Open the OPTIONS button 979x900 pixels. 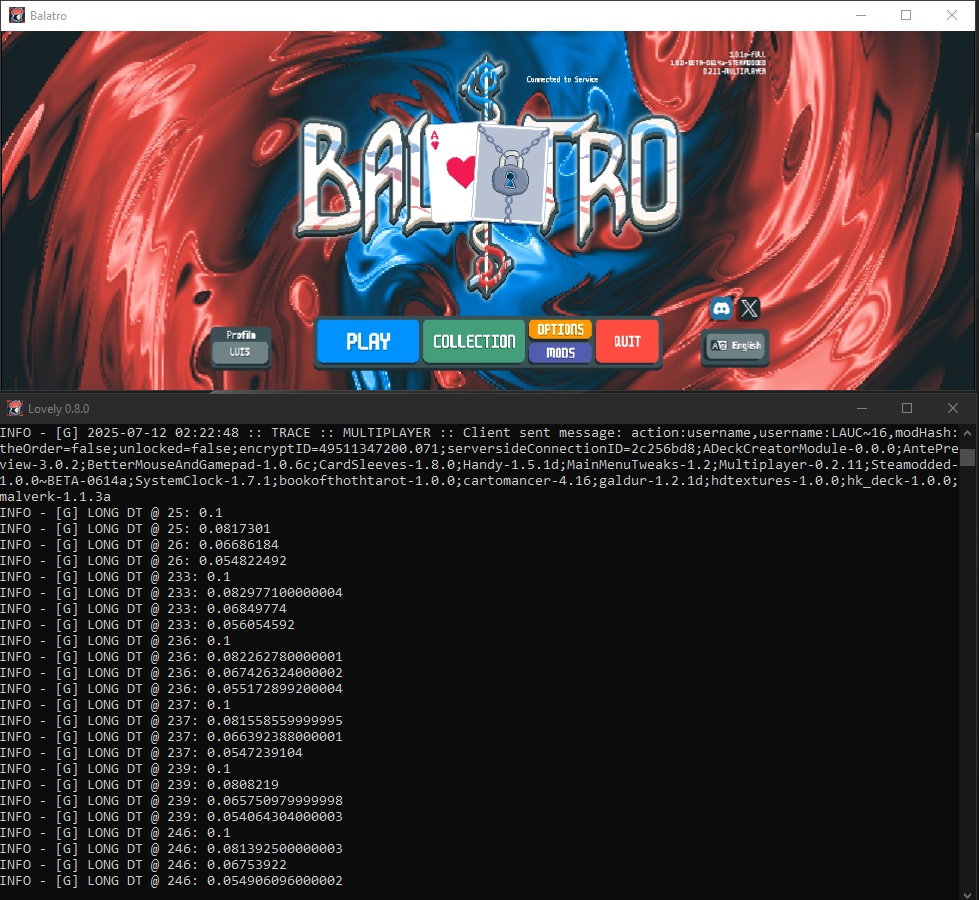pos(560,329)
